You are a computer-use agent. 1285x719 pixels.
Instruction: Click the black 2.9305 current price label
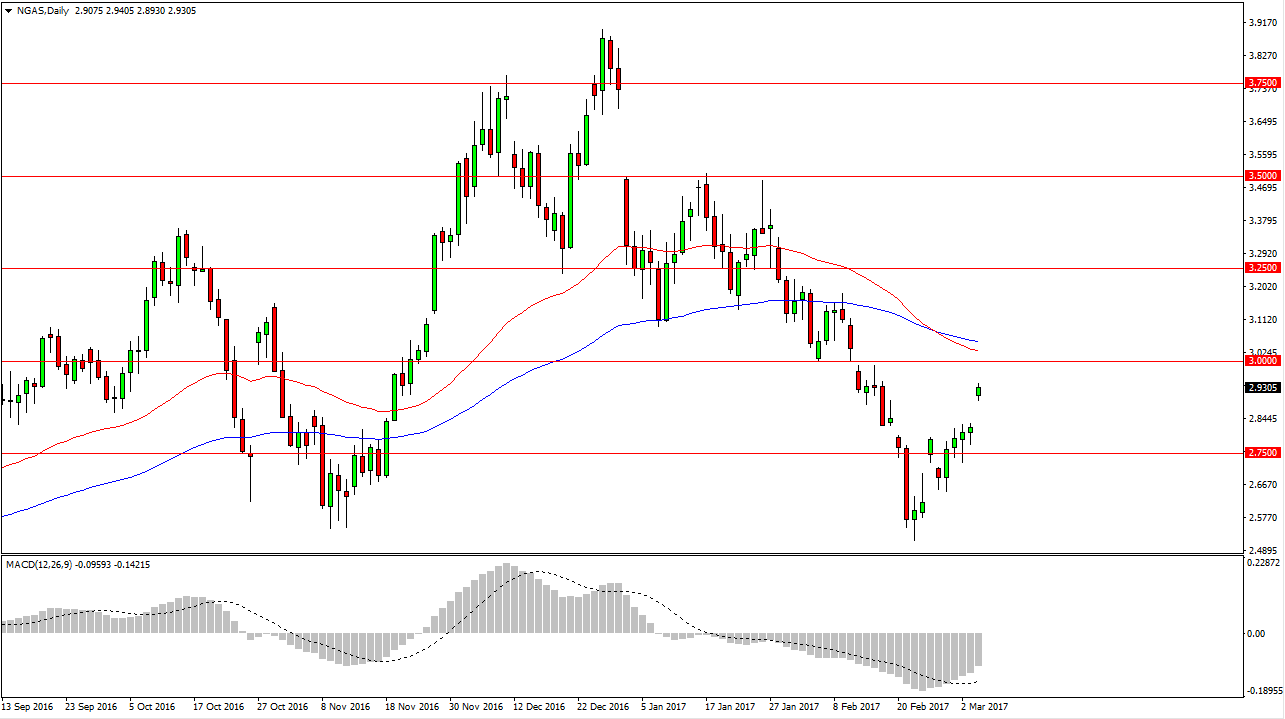coord(1263,387)
